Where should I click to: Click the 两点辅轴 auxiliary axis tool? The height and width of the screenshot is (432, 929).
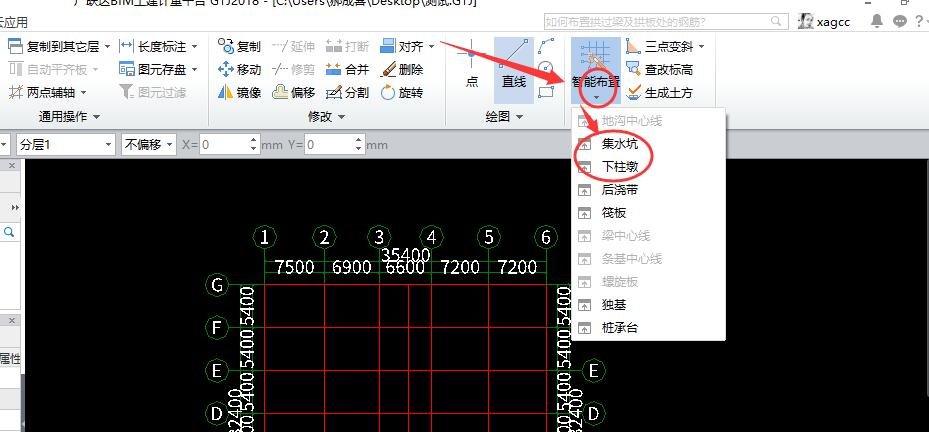click(x=47, y=92)
